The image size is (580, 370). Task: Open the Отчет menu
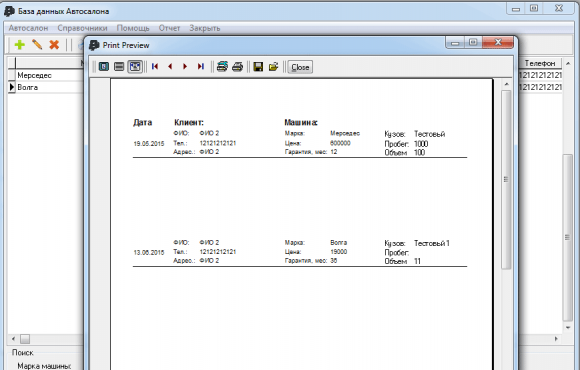(169, 28)
